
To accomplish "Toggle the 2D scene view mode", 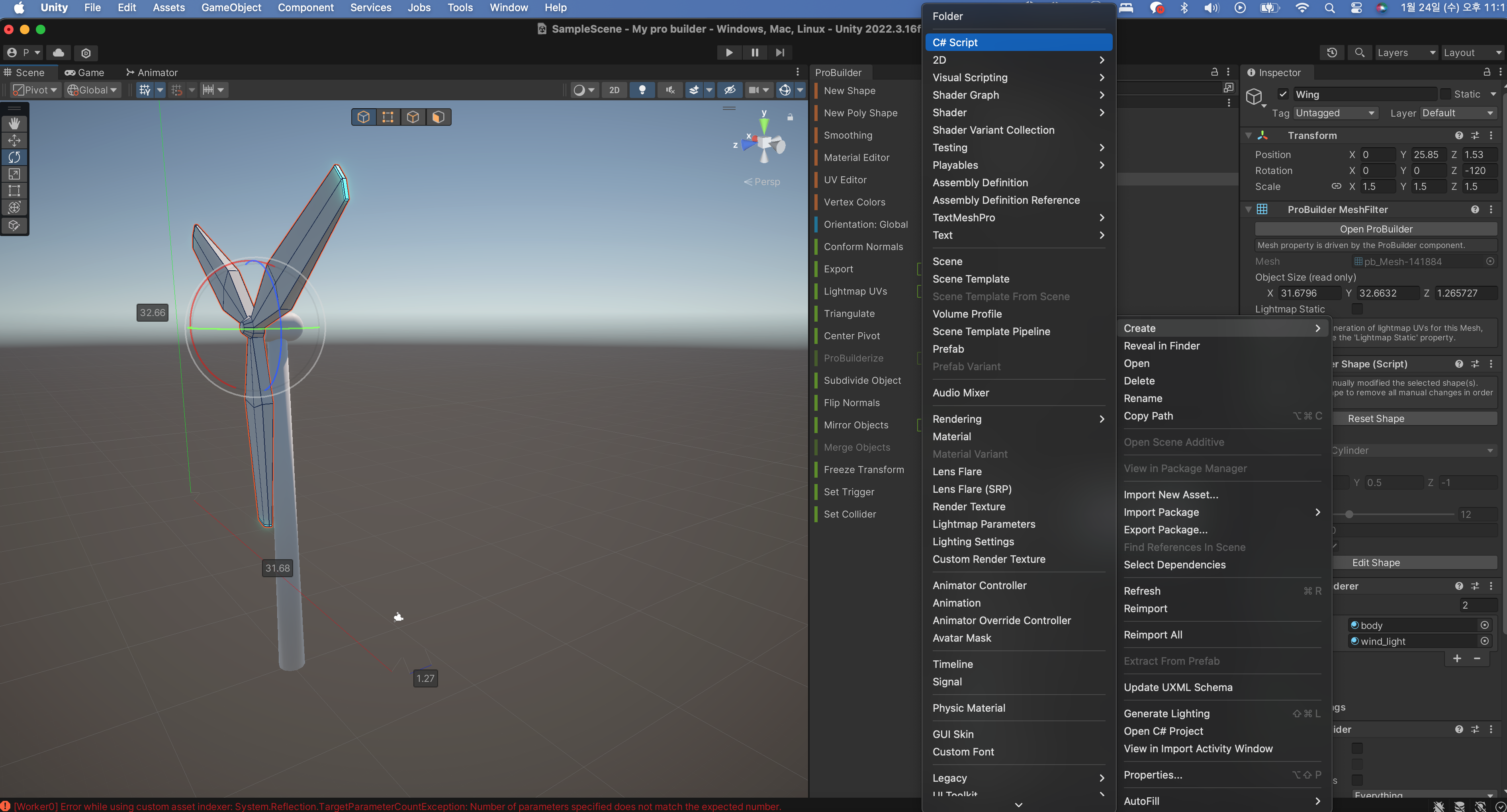I will [x=614, y=90].
